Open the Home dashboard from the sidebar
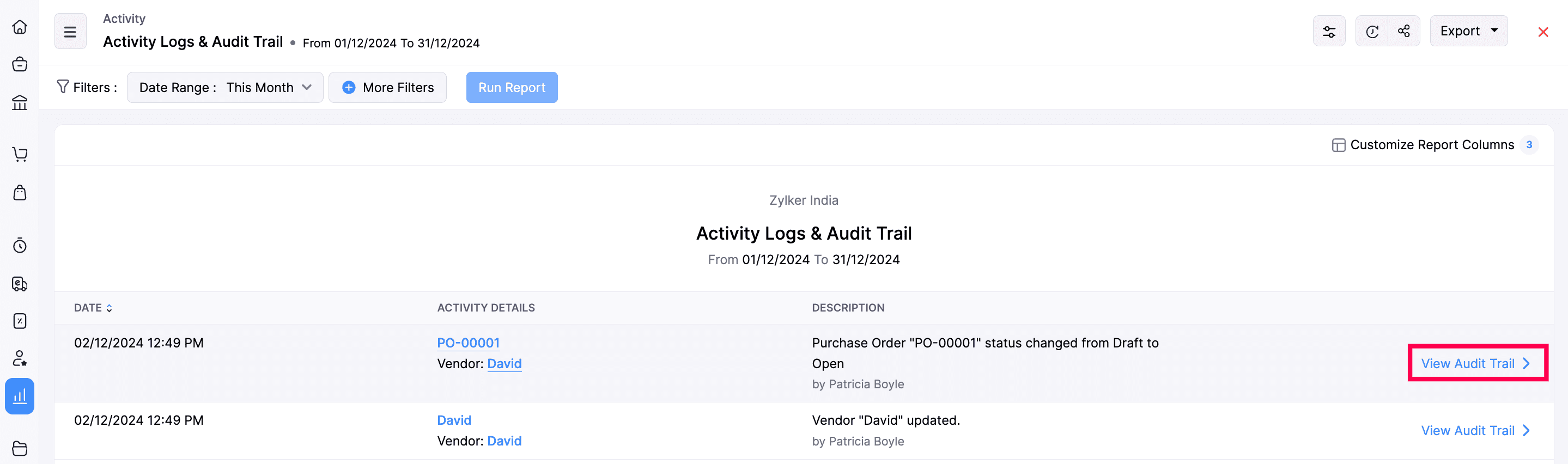 20,27
